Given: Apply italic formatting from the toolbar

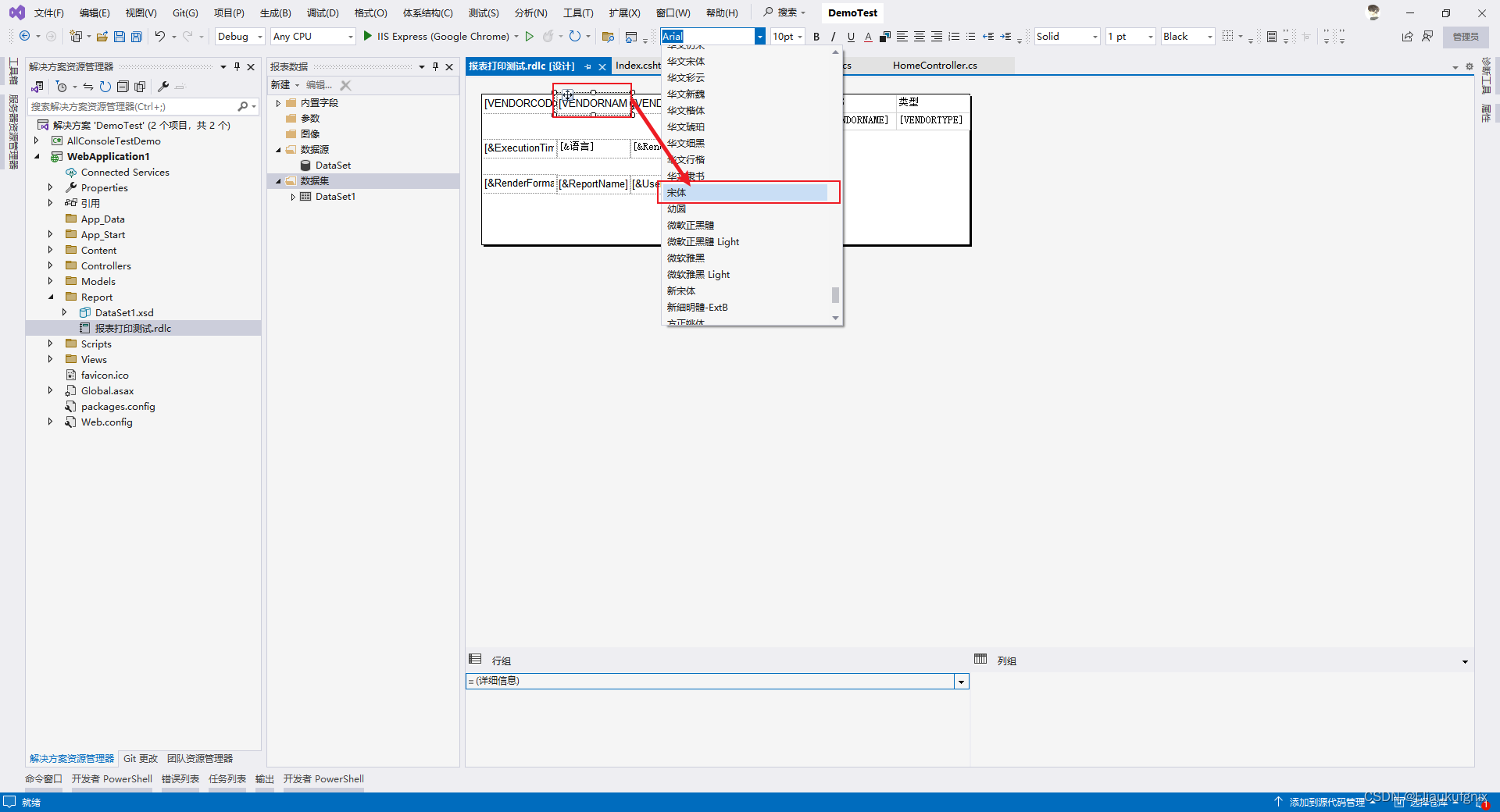Looking at the screenshot, I should coord(833,36).
